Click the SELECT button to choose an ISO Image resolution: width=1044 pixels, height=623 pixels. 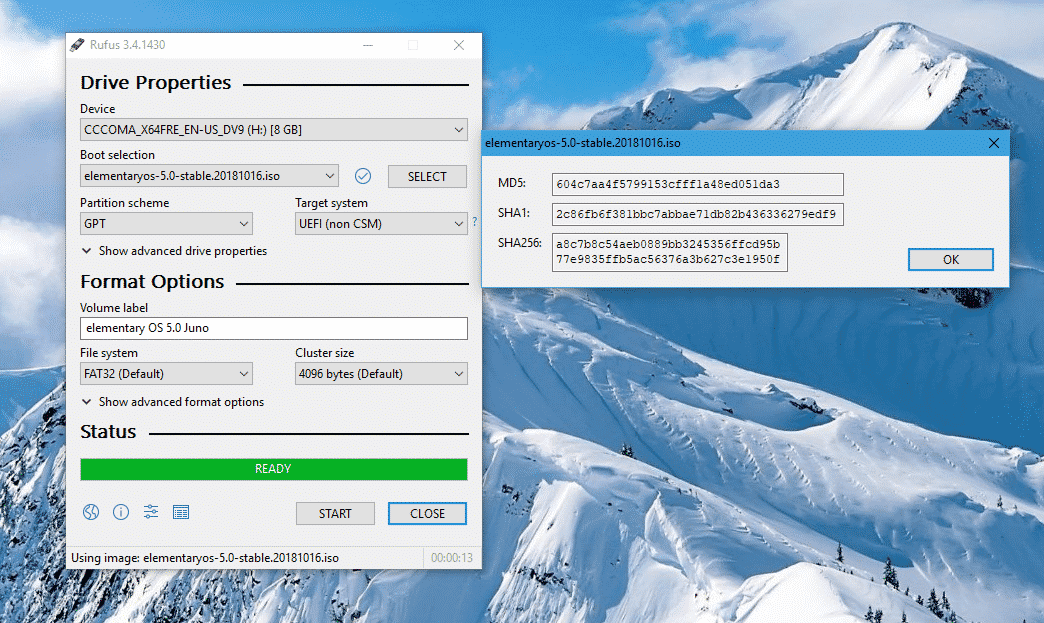tap(427, 176)
